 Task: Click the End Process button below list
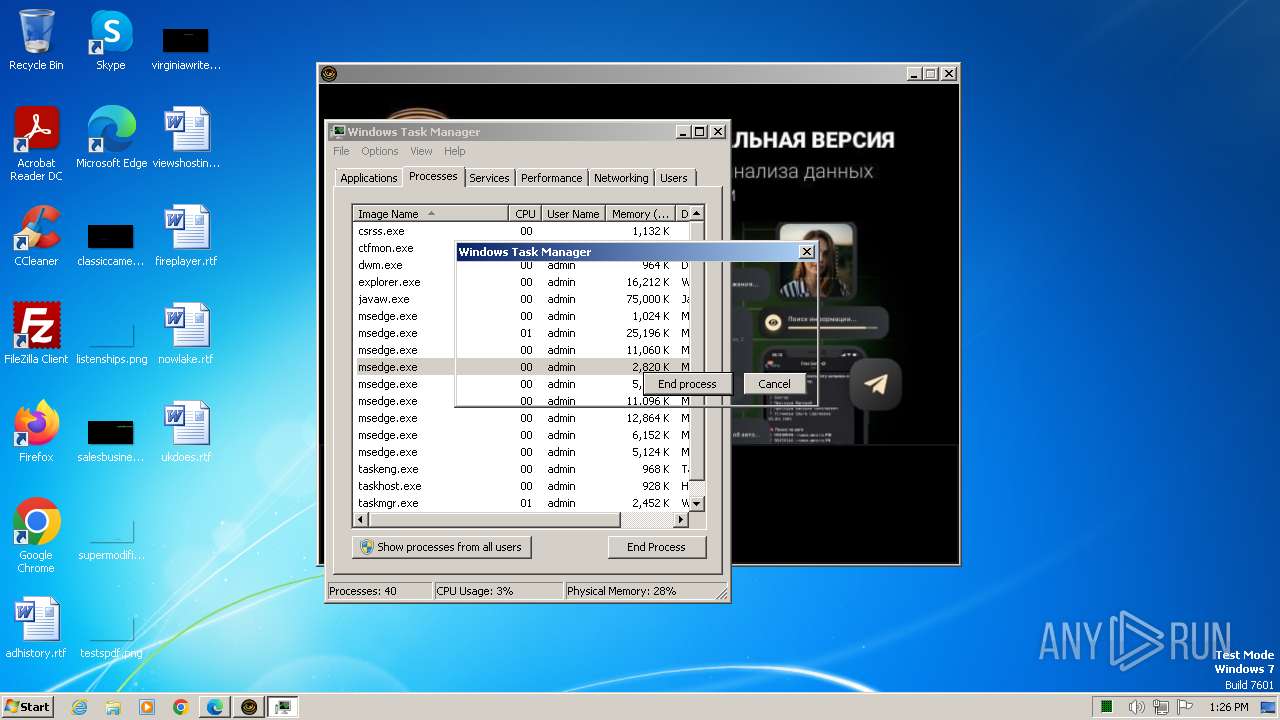pyautogui.click(x=656, y=547)
